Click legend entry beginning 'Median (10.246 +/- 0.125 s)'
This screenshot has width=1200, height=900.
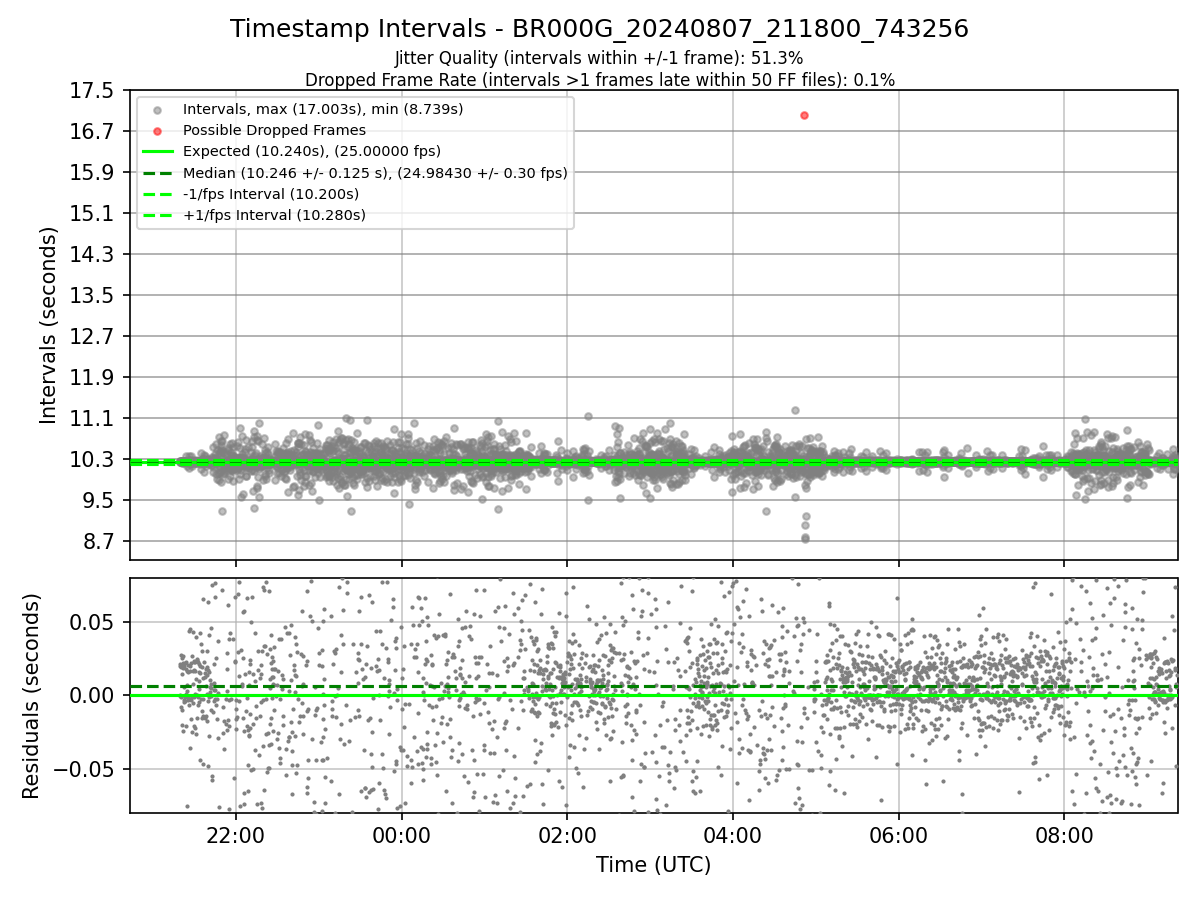point(375,173)
